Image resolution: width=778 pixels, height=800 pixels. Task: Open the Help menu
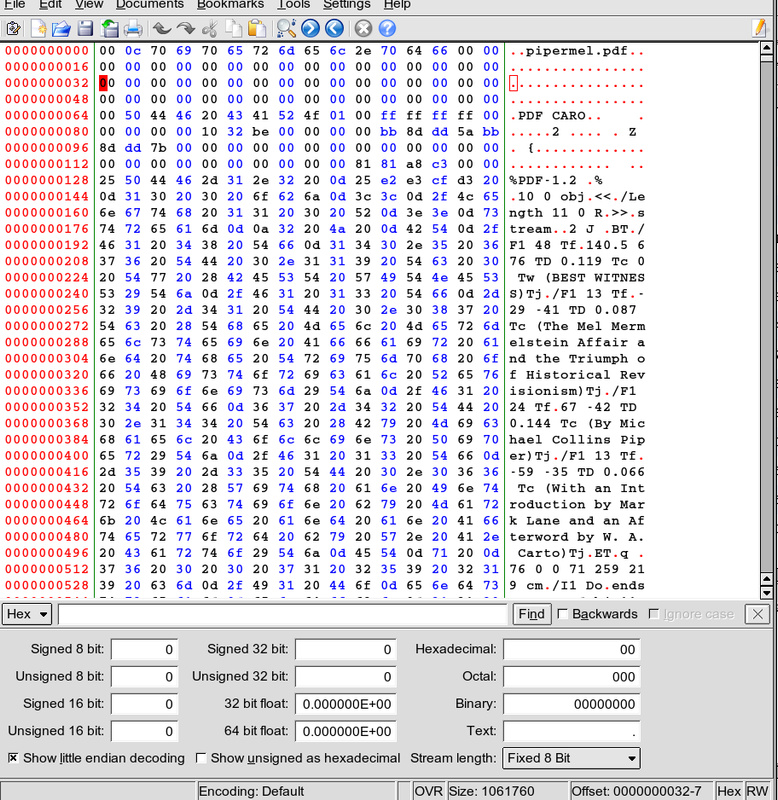[x=397, y=4]
